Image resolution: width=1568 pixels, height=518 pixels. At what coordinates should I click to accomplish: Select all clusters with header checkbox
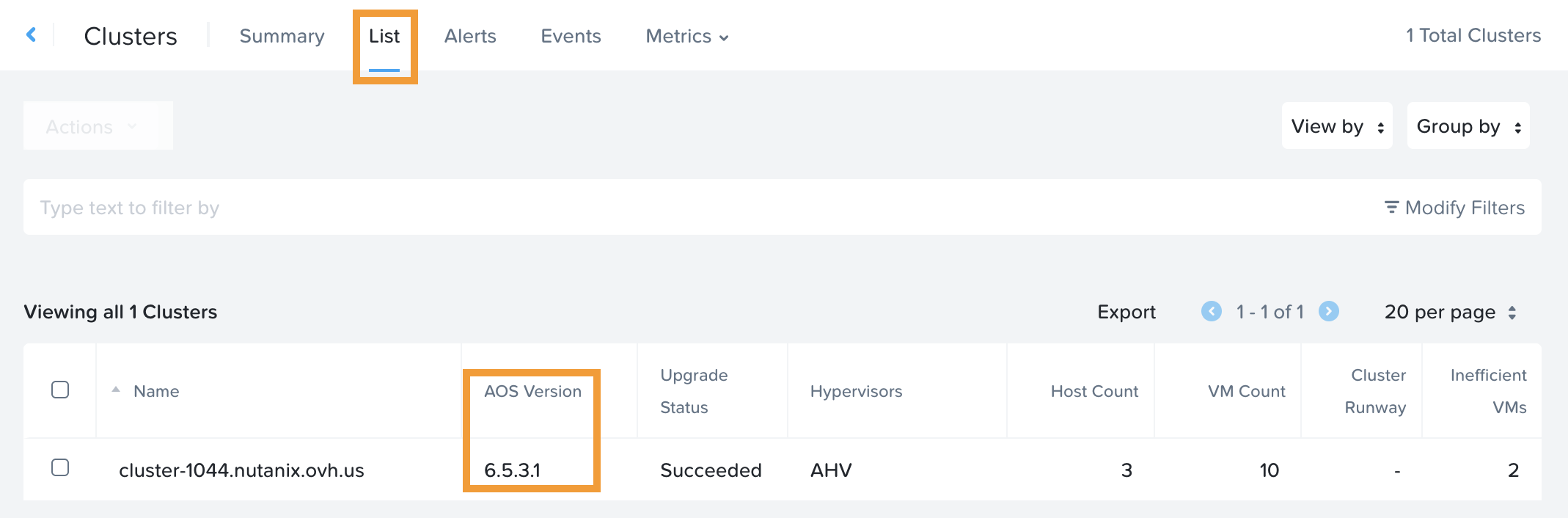(61, 390)
